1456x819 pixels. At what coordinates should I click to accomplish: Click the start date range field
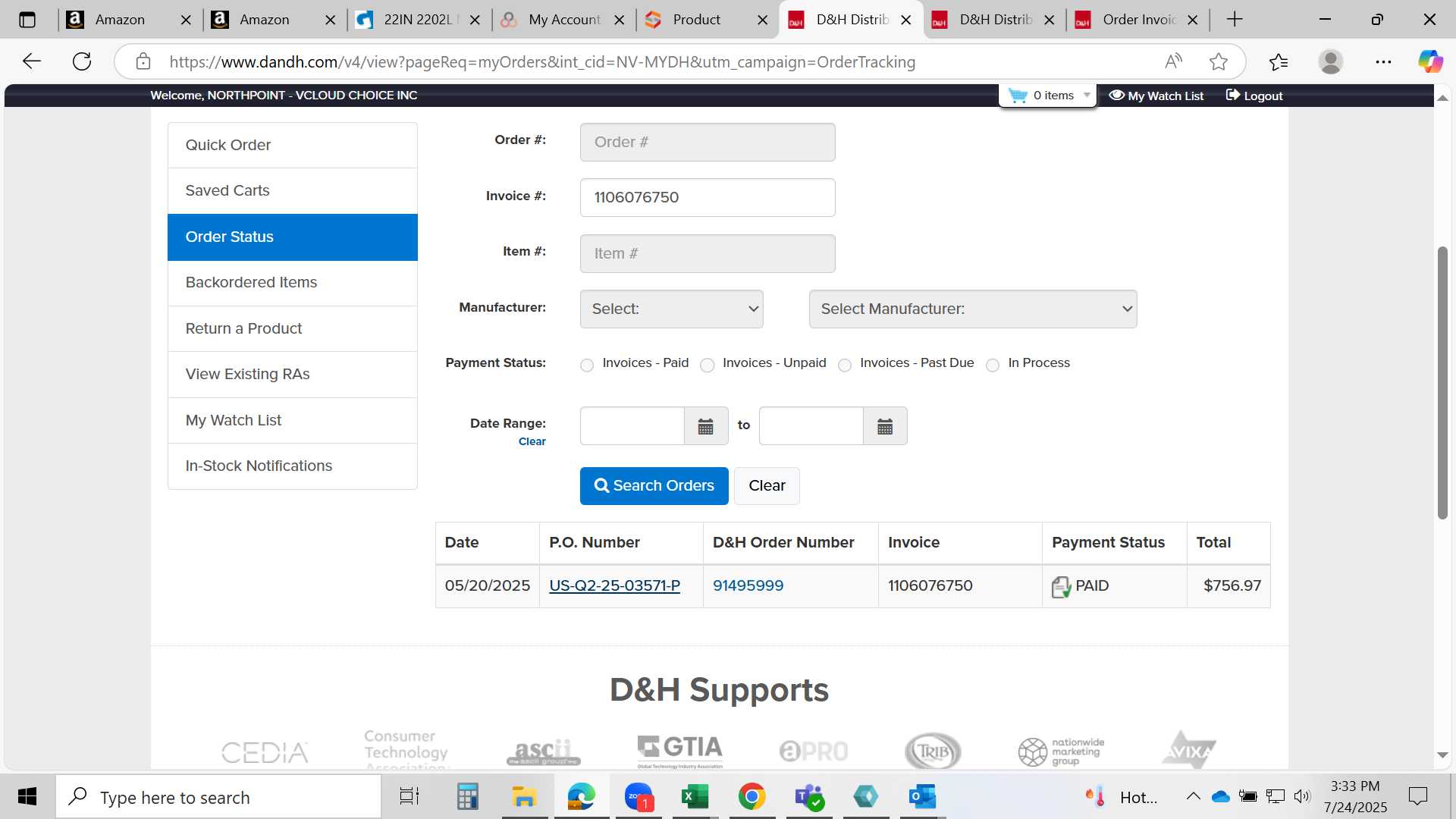click(632, 426)
